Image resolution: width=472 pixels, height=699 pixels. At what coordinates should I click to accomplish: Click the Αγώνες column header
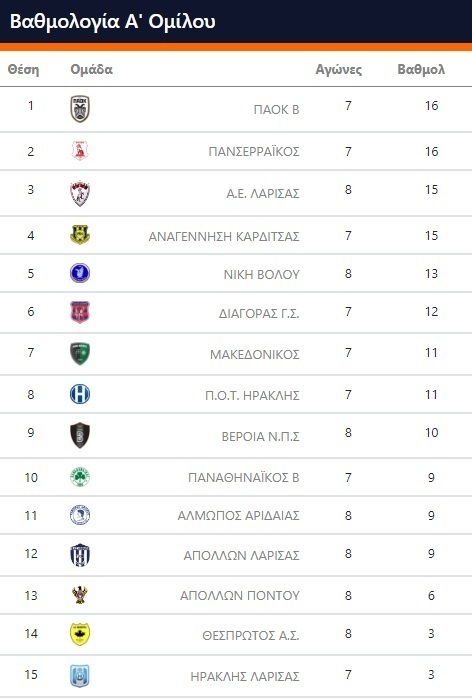[339, 70]
